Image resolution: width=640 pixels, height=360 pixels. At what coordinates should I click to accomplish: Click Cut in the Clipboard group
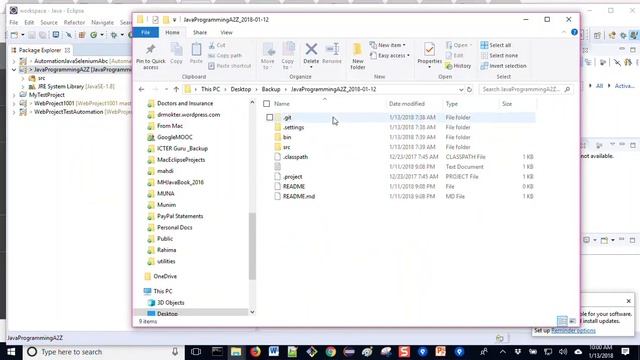[217, 45]
